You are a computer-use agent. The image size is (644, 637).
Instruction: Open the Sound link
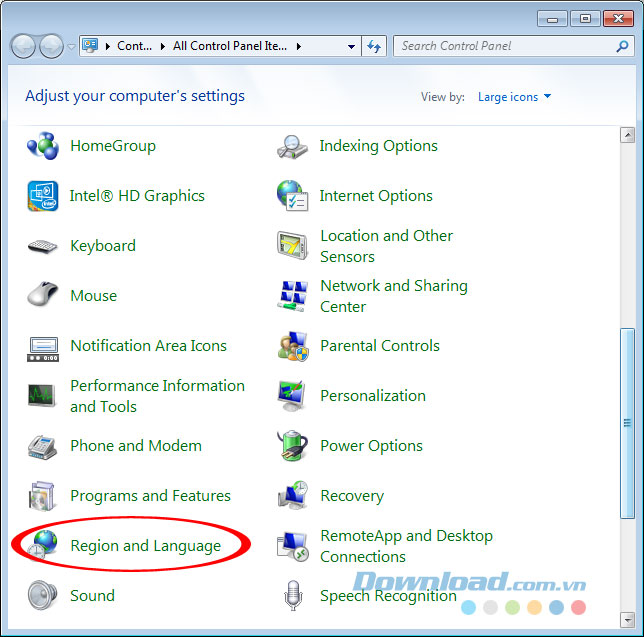(x=92, y=596)
